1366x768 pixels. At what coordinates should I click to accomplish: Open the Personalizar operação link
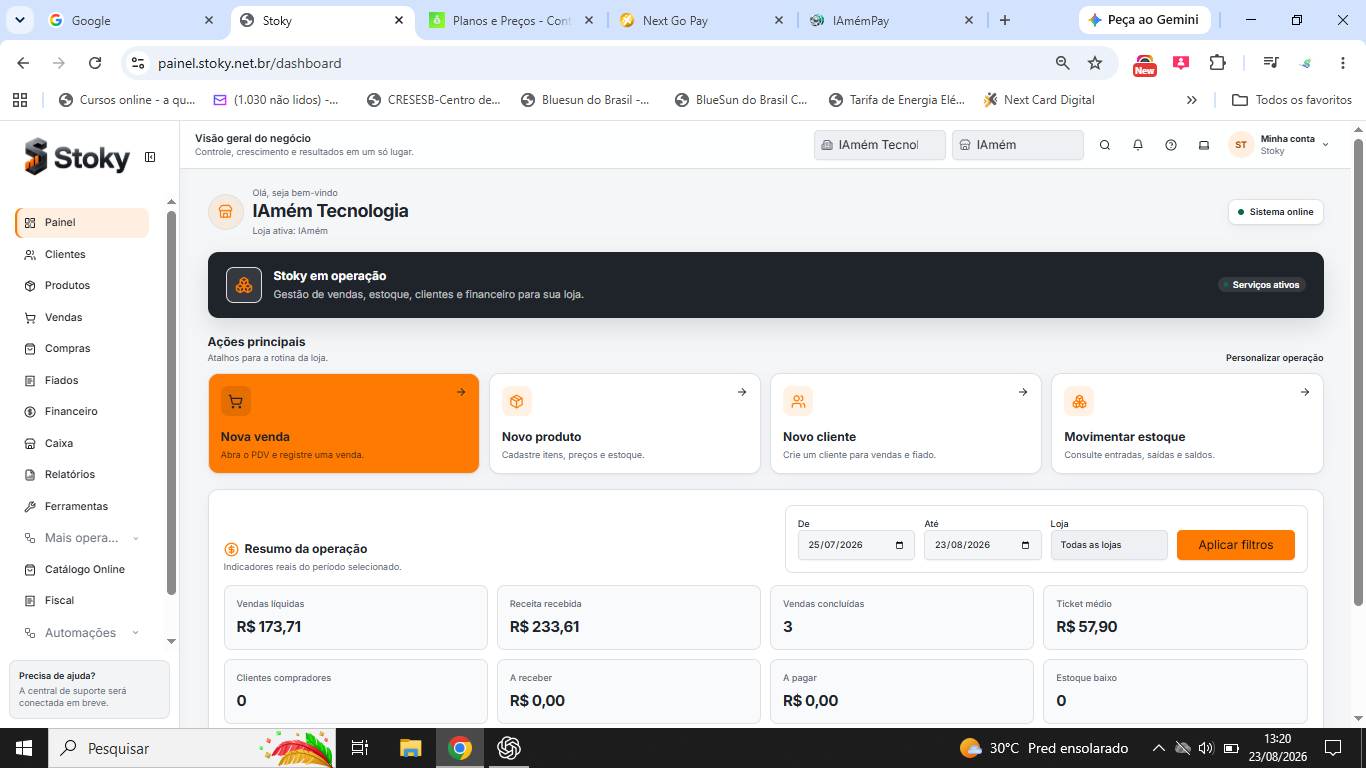1275,358
